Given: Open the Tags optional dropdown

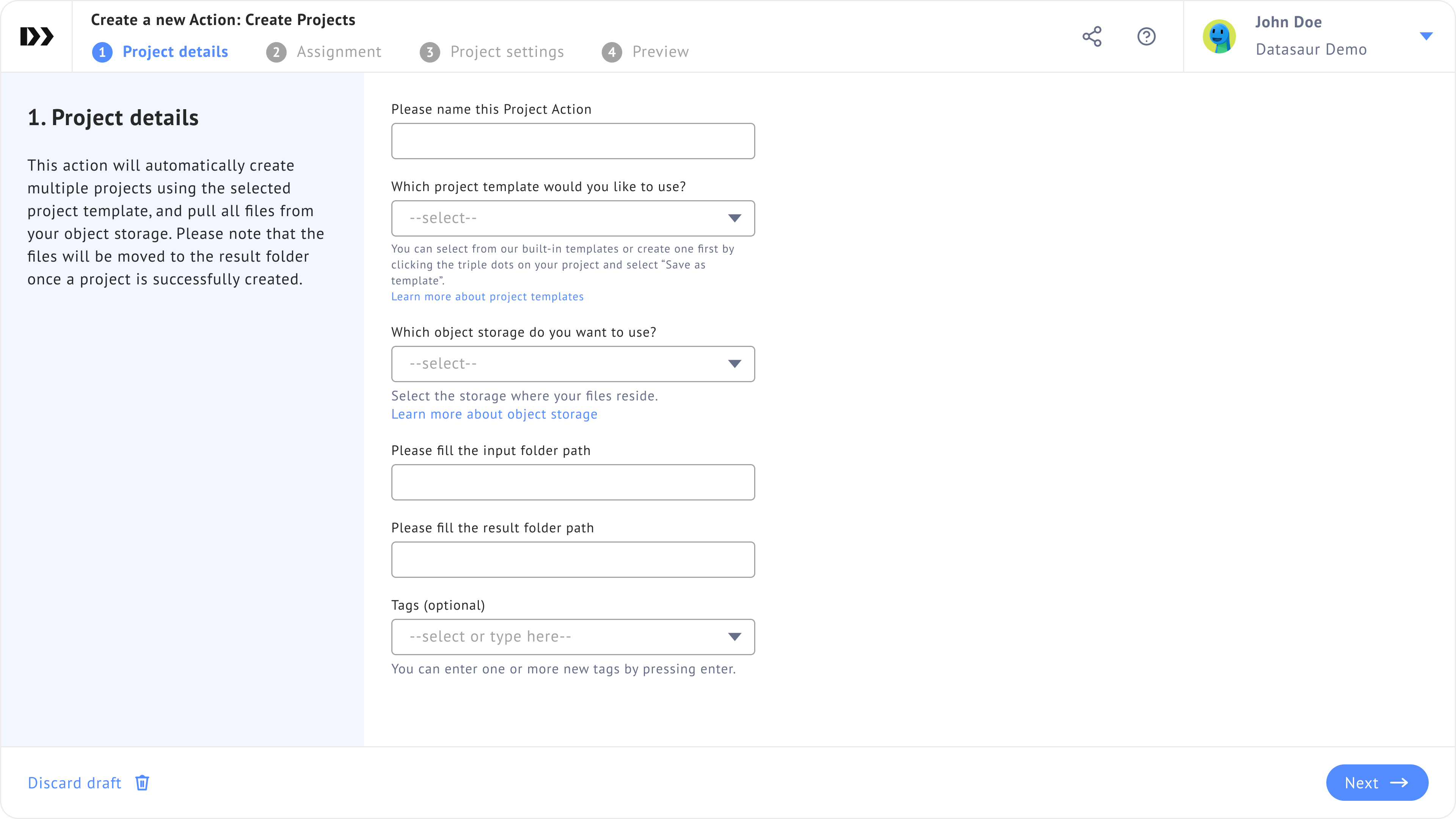Looking at the screenshot, I should point(573,637).
